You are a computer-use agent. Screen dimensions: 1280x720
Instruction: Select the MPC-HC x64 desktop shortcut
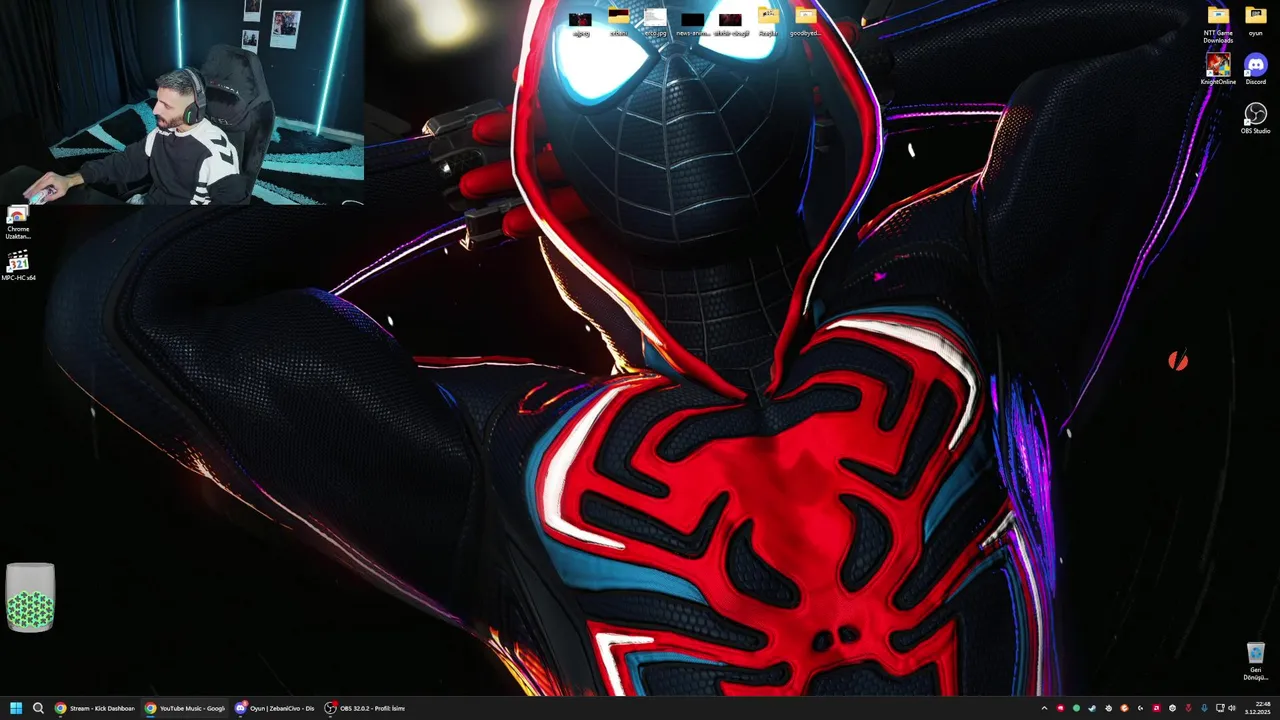[18, 267]
